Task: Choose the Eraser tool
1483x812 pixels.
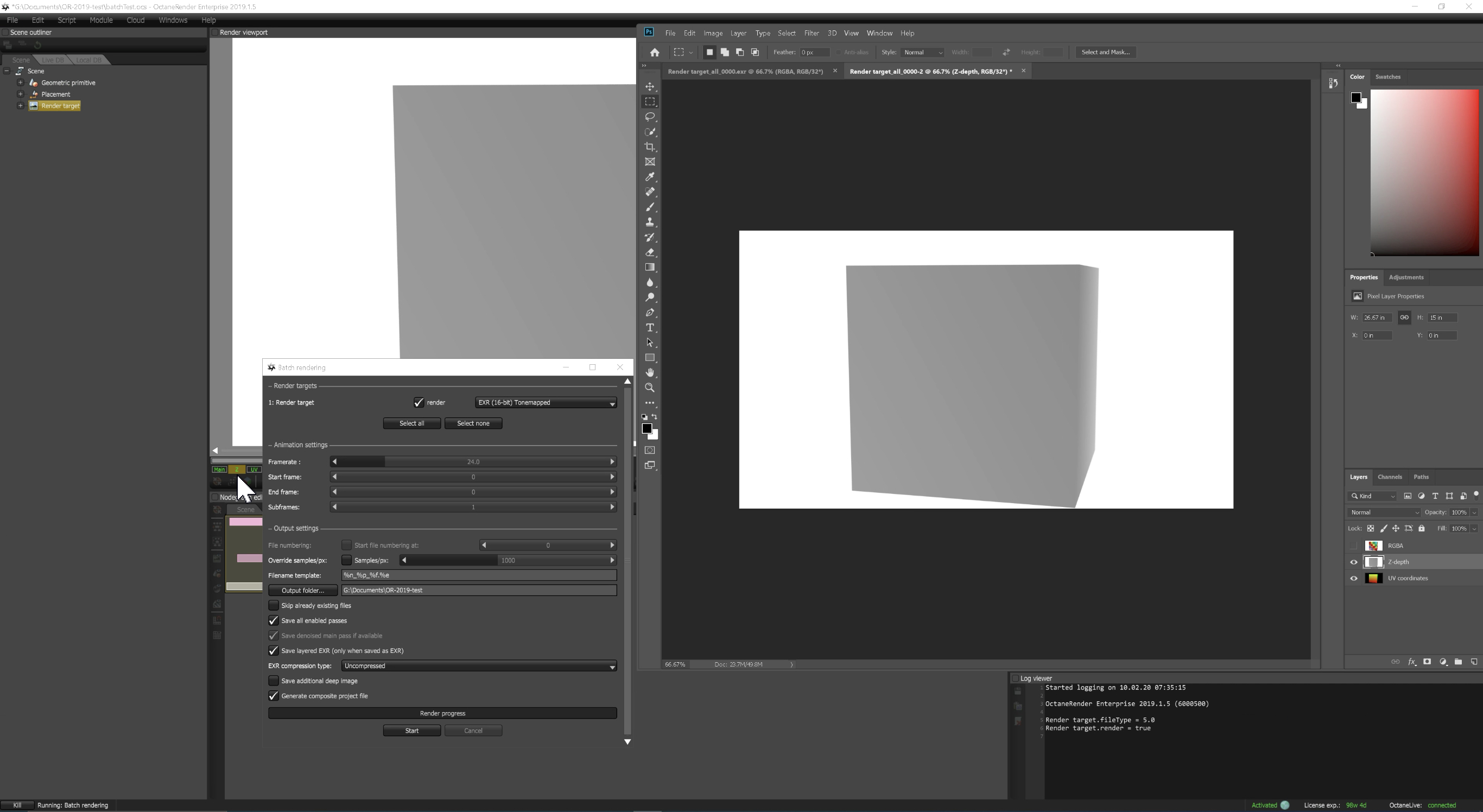Action: 650,252
